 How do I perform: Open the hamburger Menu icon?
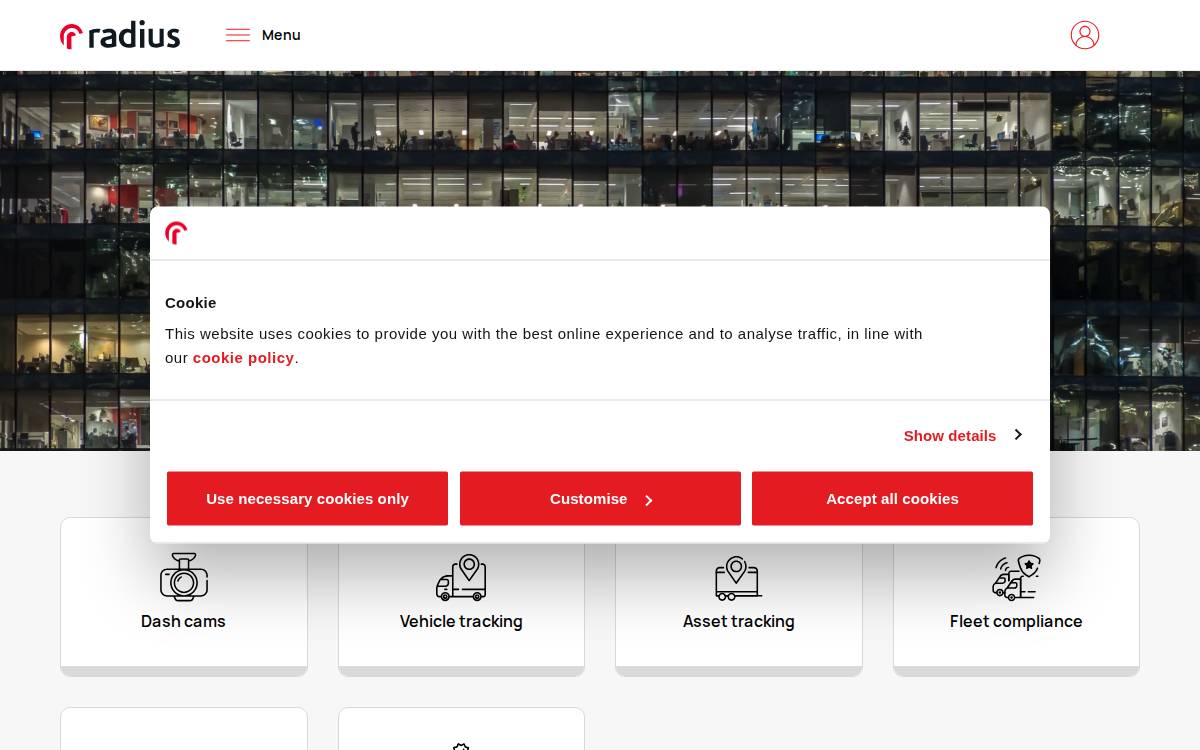(238, 35)
